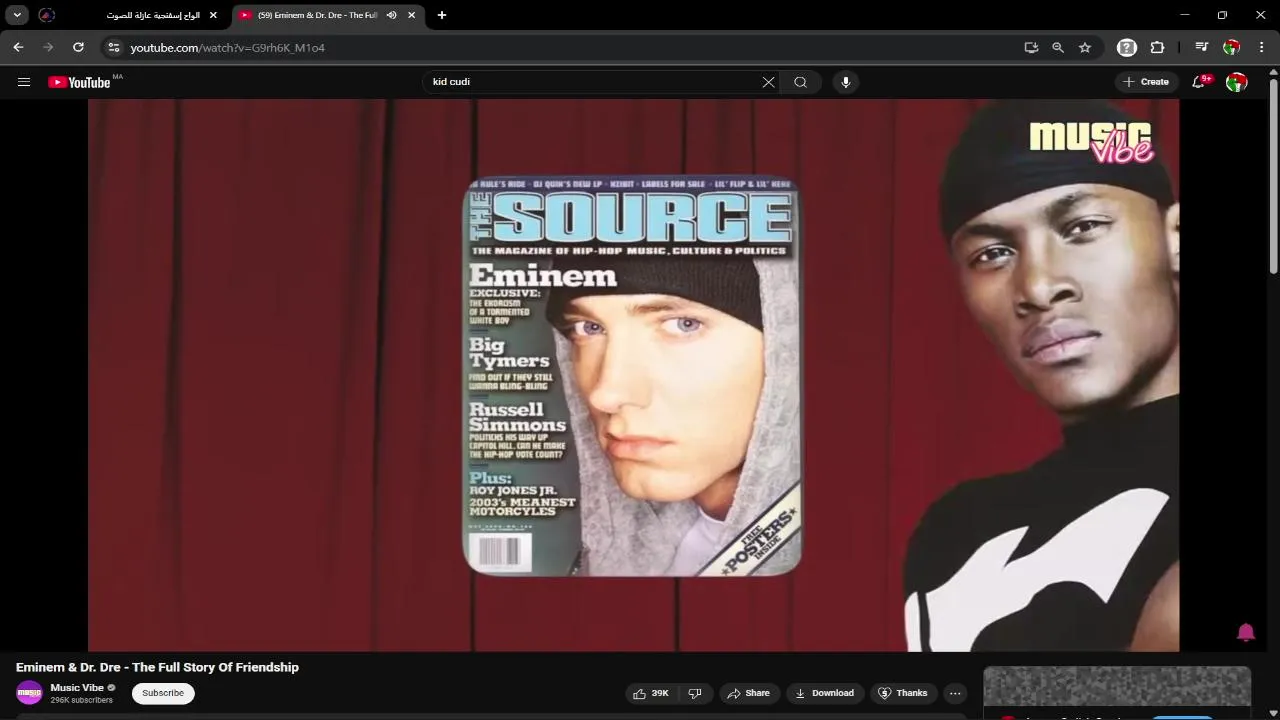This screenshot has width=1280, height=720.
Task: Open the Music Vibe channel avatar
Action: [30, 693]
